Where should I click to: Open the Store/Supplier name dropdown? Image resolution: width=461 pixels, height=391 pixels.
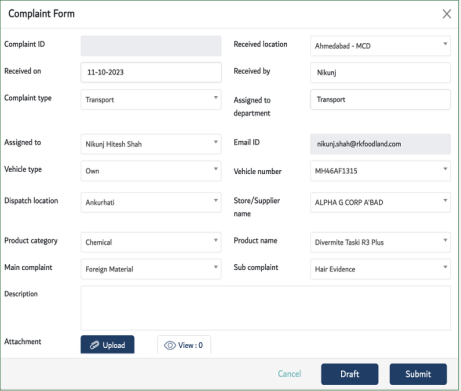(380, 202)
